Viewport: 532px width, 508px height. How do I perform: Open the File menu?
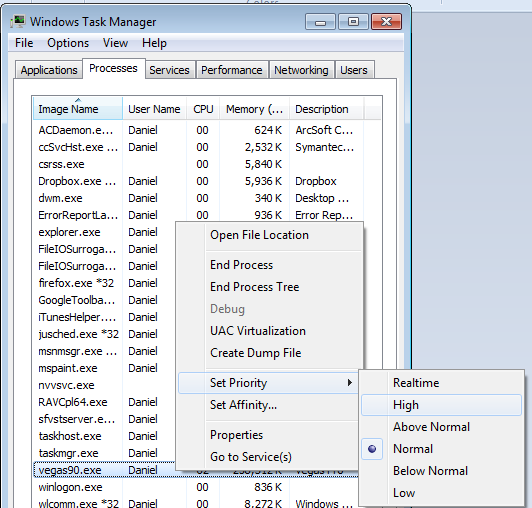(24, 43)
